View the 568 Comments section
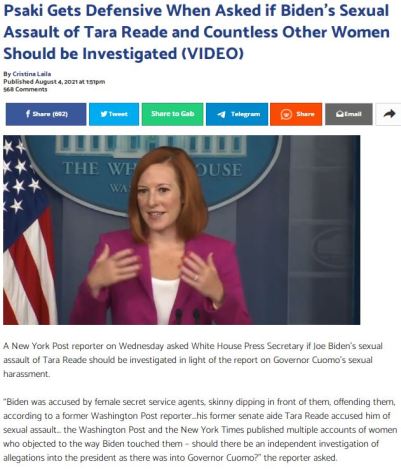The height and width of the screenshot is (469, 401). click(x=25, y=89)
